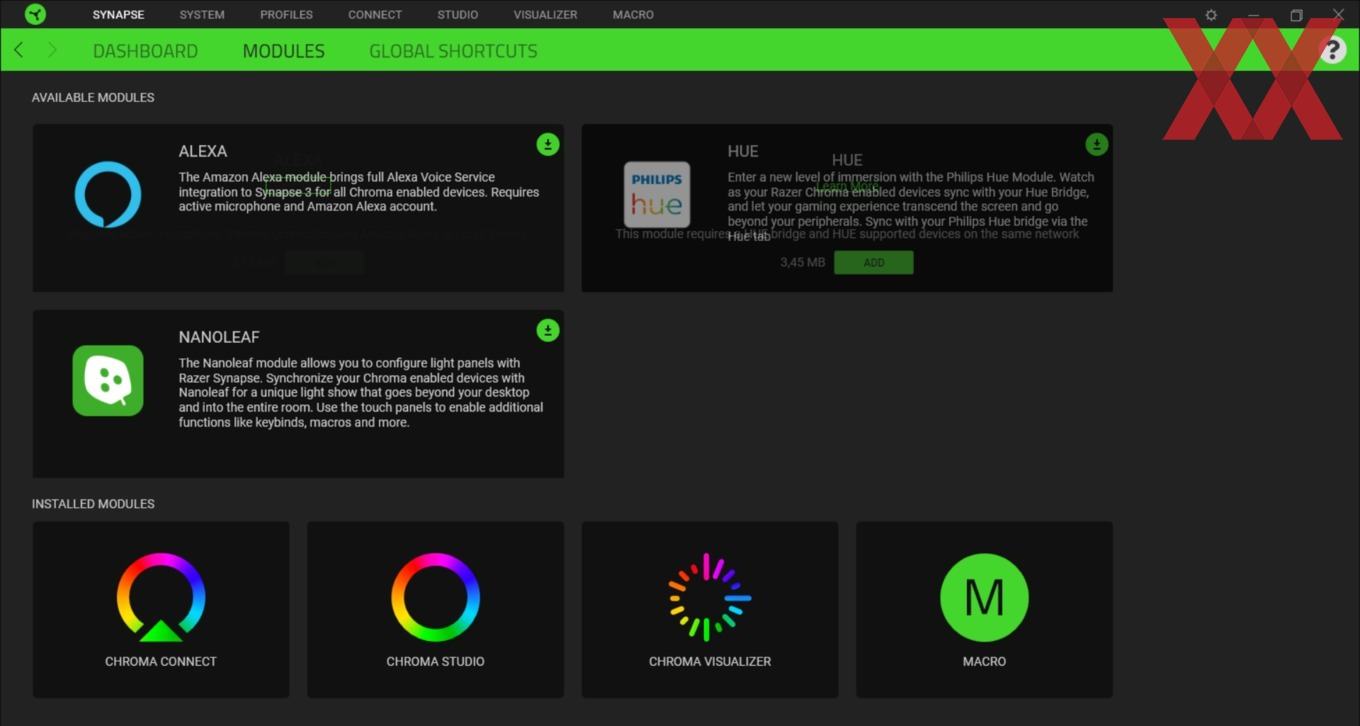Open the settings gear
The image size is (1360, 726).
1211,15
